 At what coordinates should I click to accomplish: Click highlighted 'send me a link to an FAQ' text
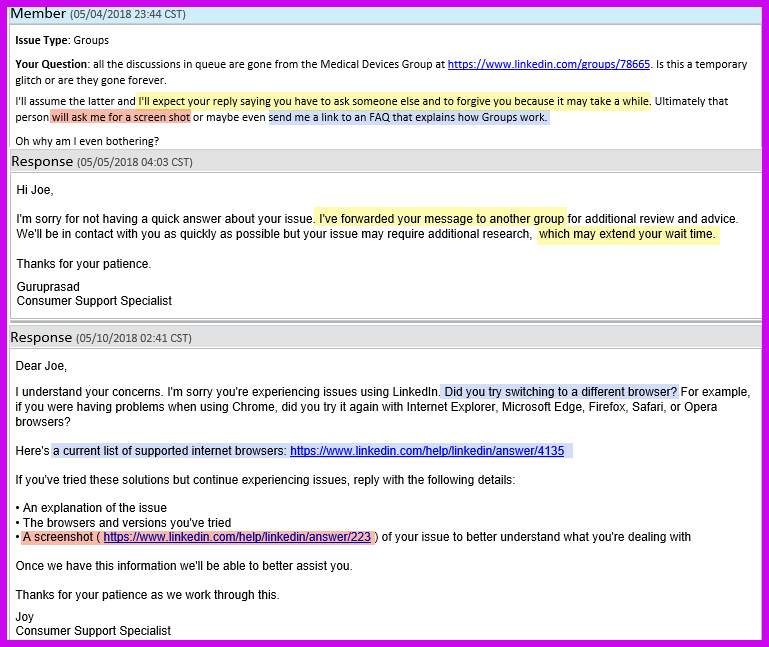click(409, 117)
